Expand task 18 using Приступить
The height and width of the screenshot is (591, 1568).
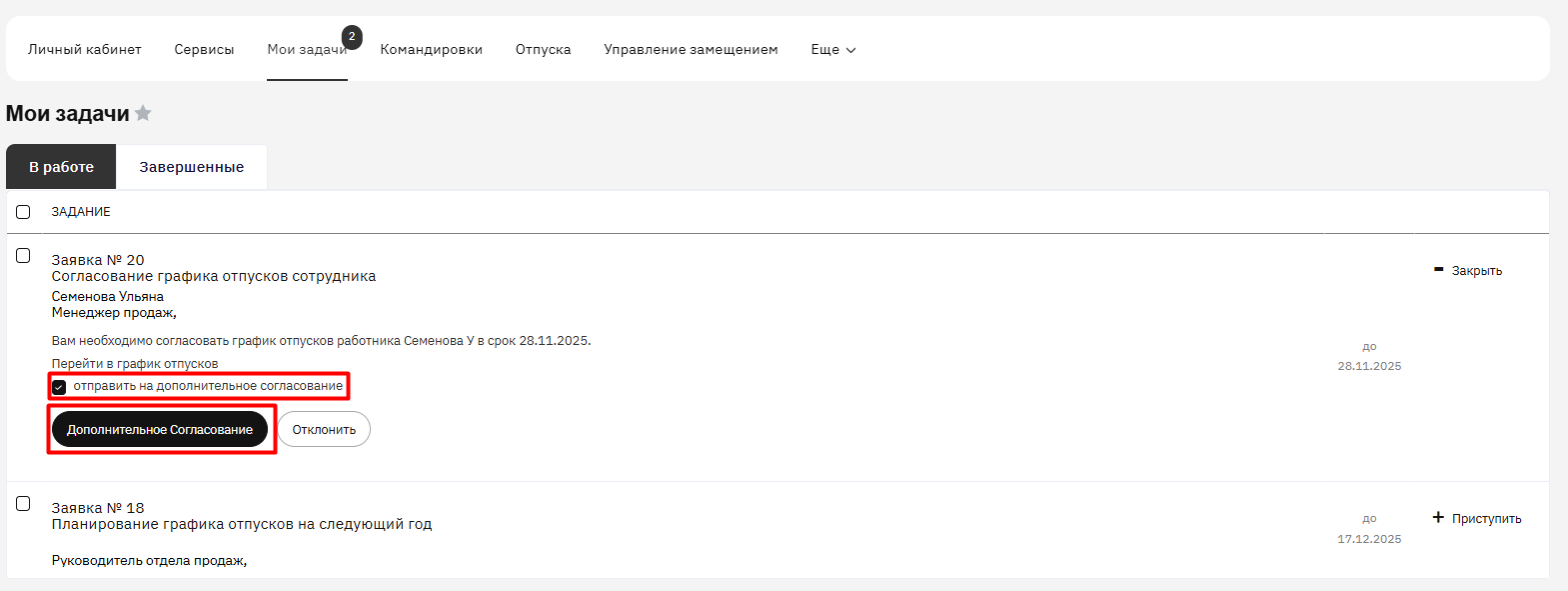point(1486,519)
